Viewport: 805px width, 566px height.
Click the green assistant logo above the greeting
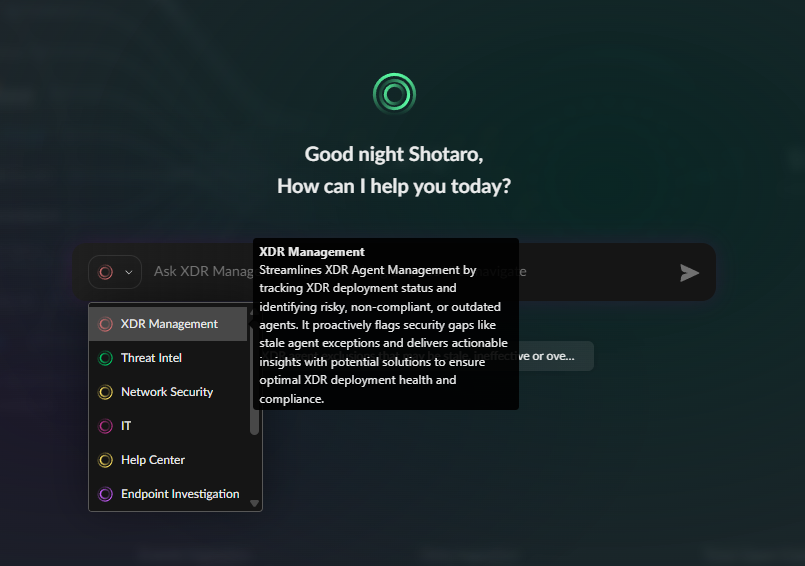[x=394, y=95]
